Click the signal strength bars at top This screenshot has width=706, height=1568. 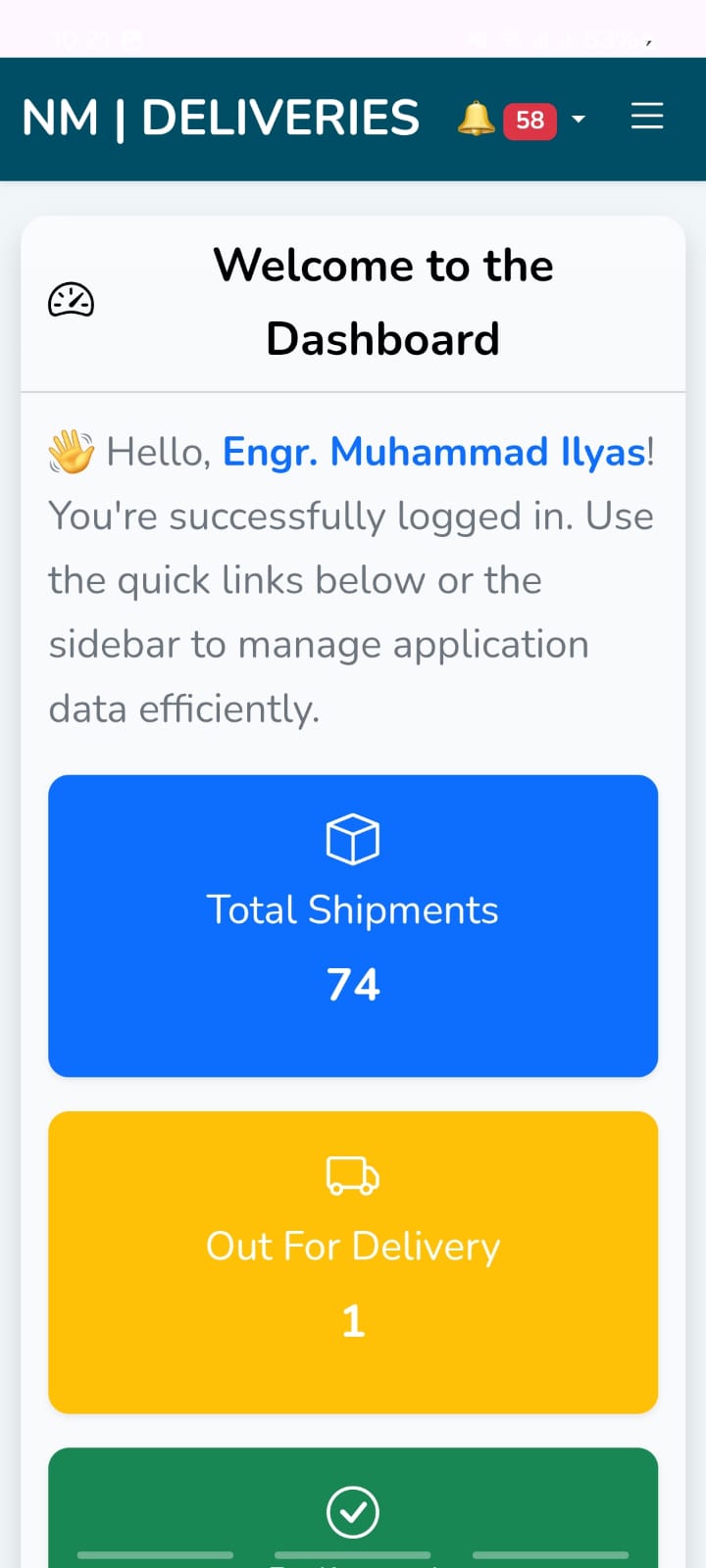tap(542, 39)
